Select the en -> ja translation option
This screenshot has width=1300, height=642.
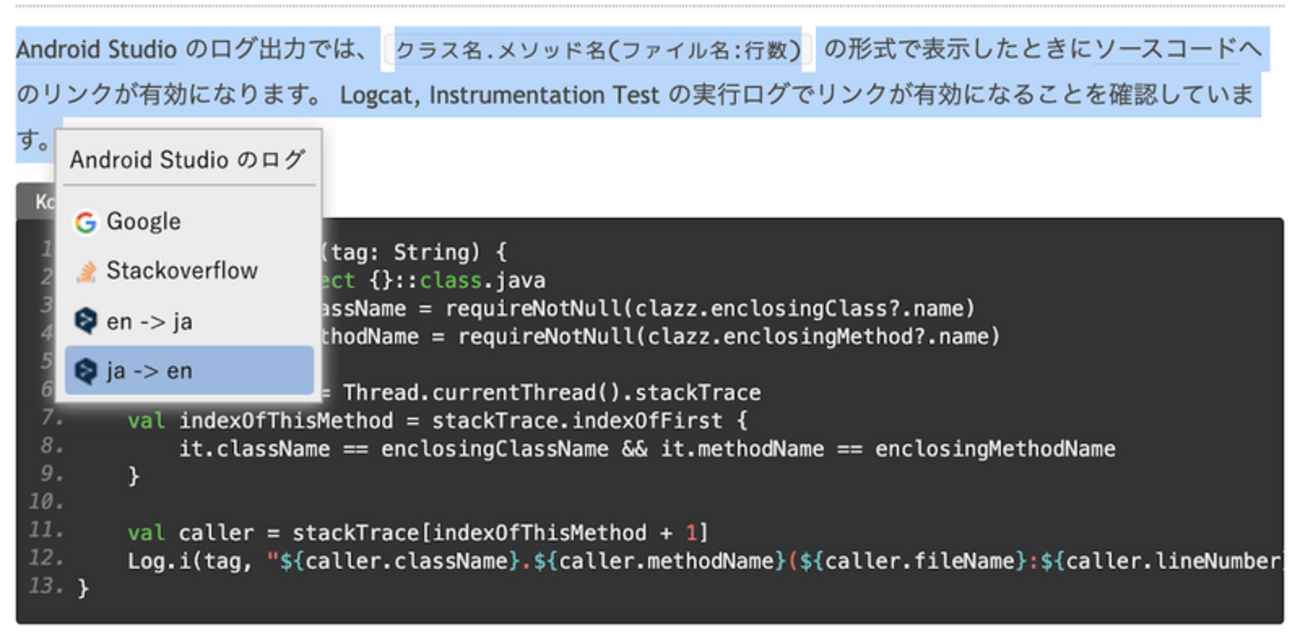[x=149, y=321]
